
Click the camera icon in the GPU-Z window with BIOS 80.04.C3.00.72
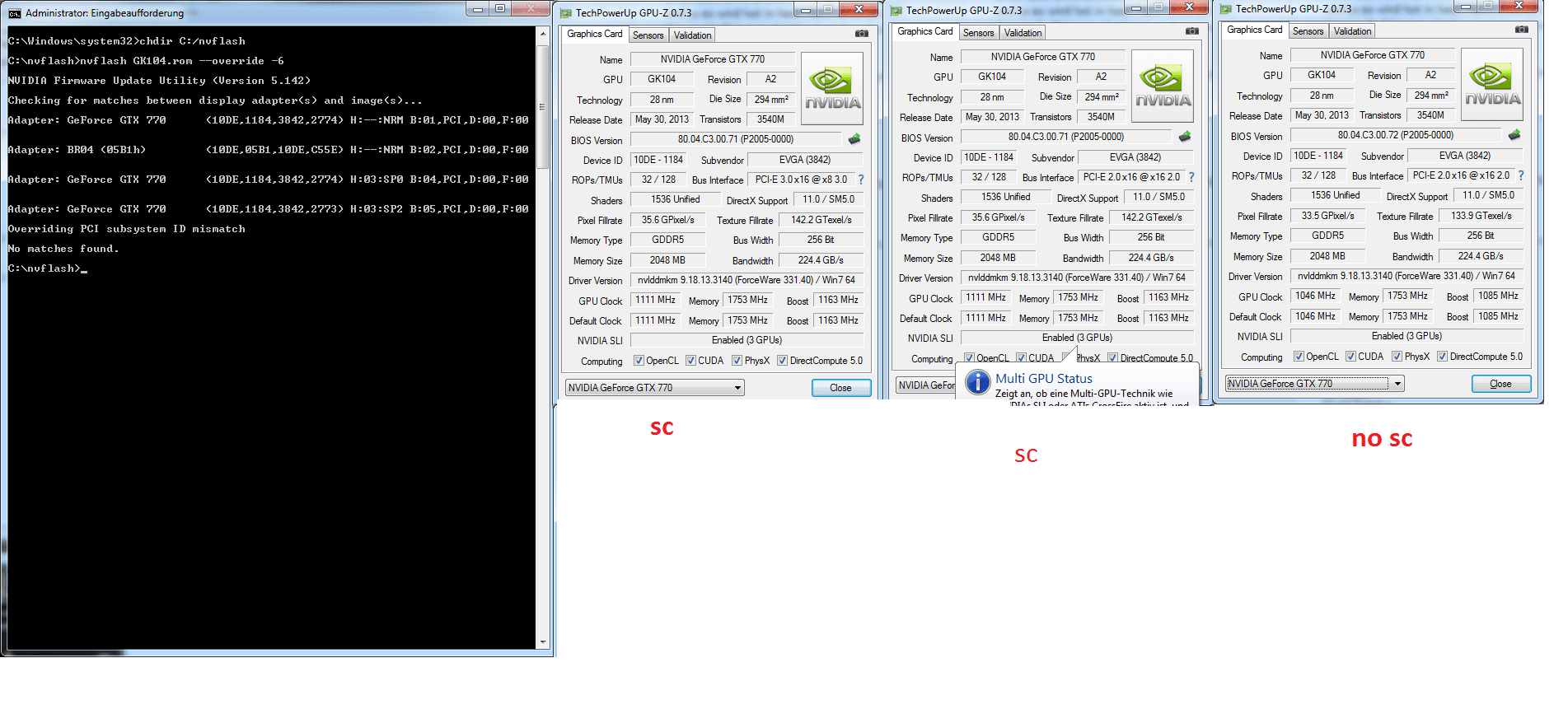(1521, 30)
